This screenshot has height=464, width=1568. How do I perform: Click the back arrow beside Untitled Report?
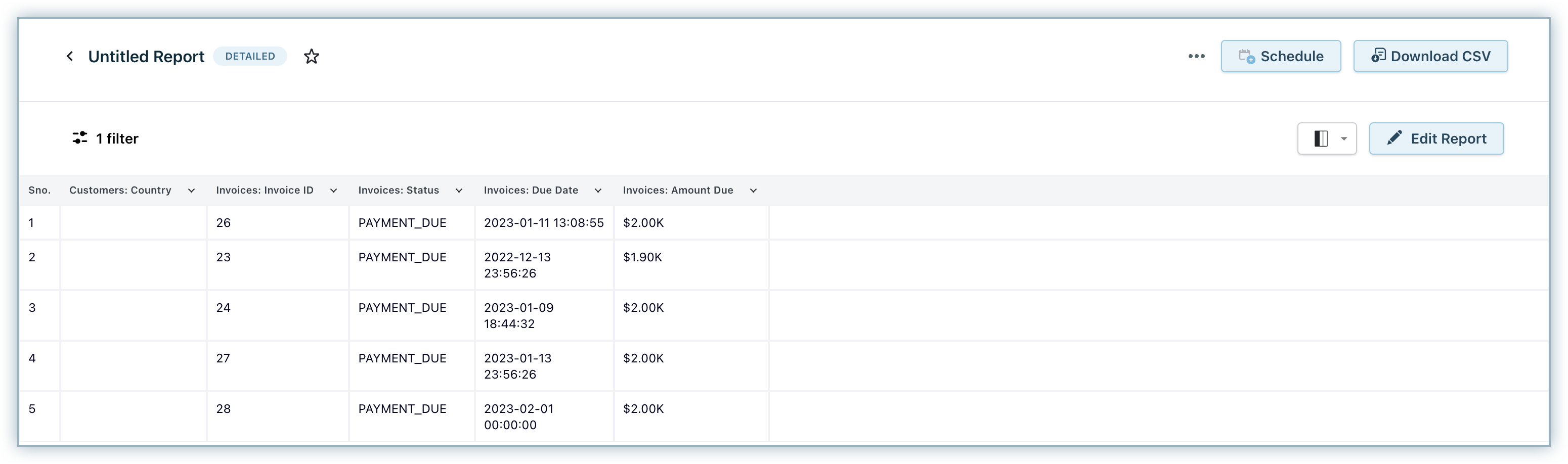pyautogui.click(x=70, y=57)
